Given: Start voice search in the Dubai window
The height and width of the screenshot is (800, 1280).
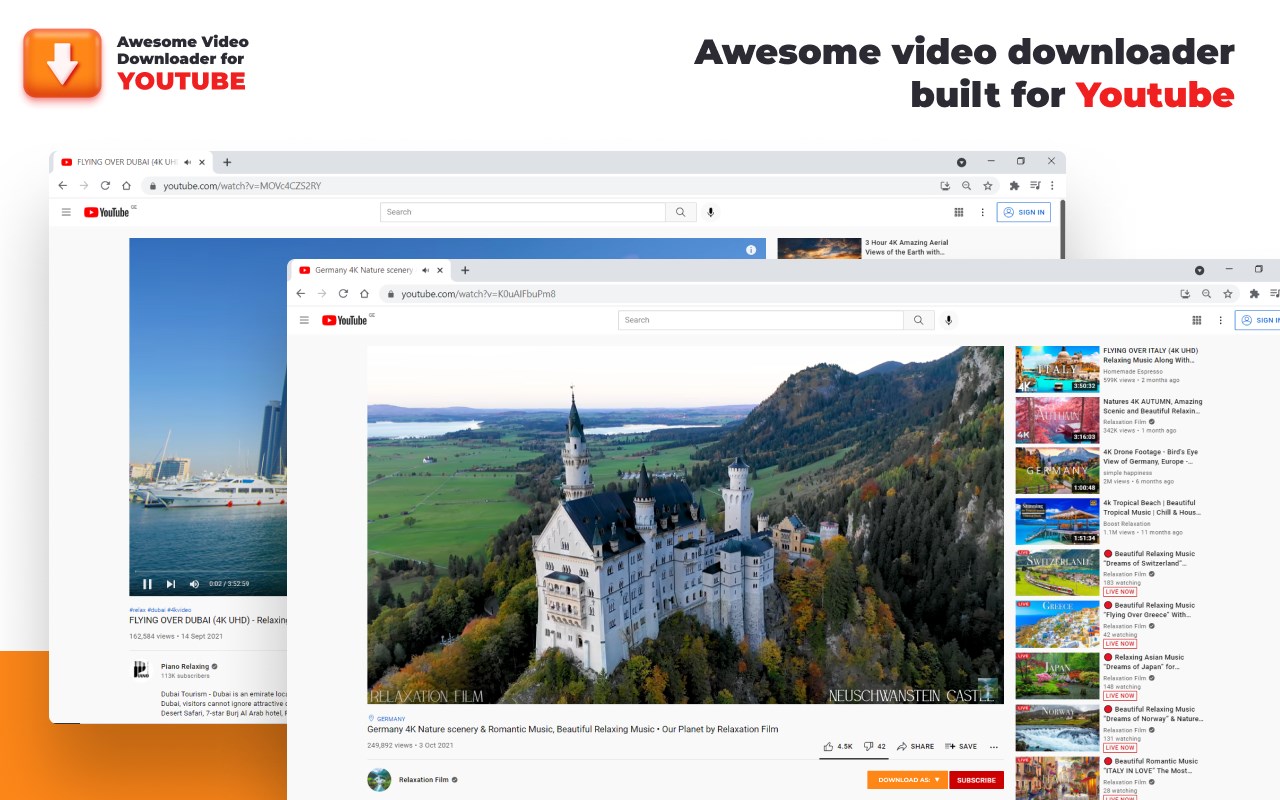Looking at the screenshot, I should [711, 212].
